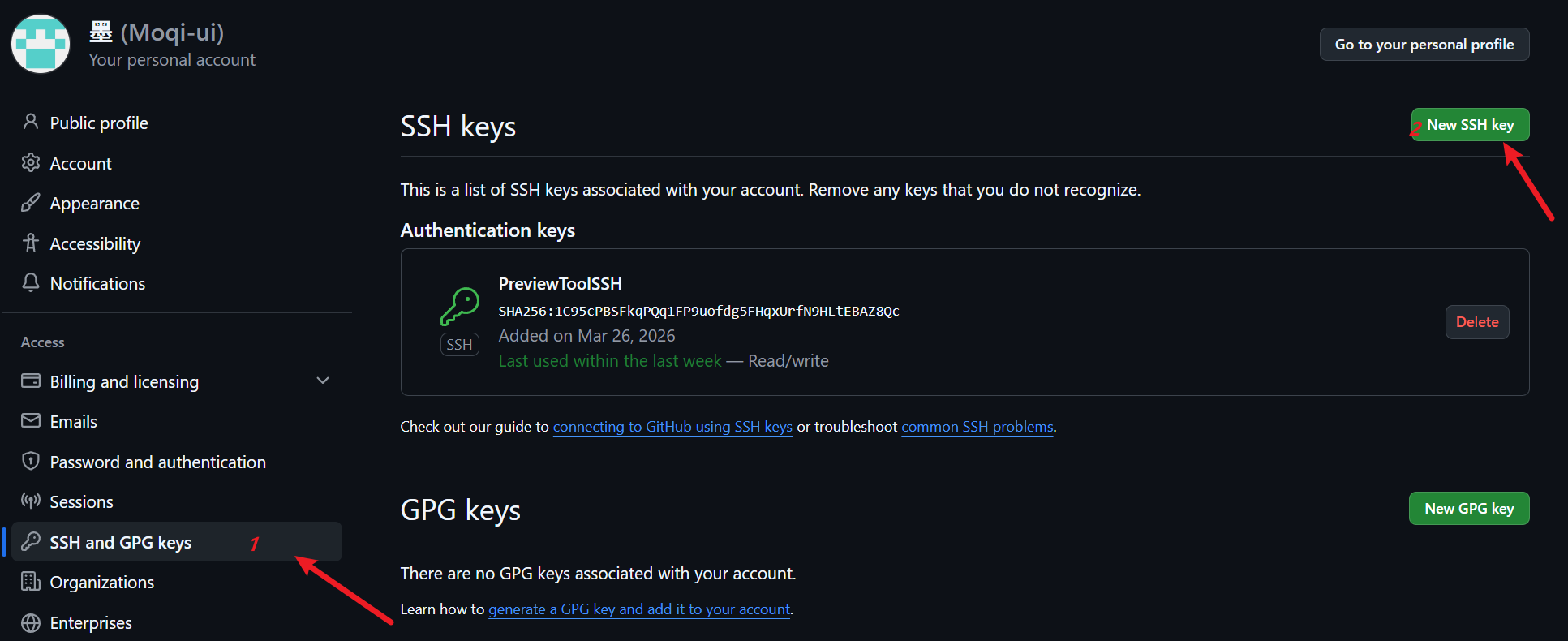Click the paintbrush icon beside Appearance
The height and width of the screenshot is (641, 1568).
(31, 203)
